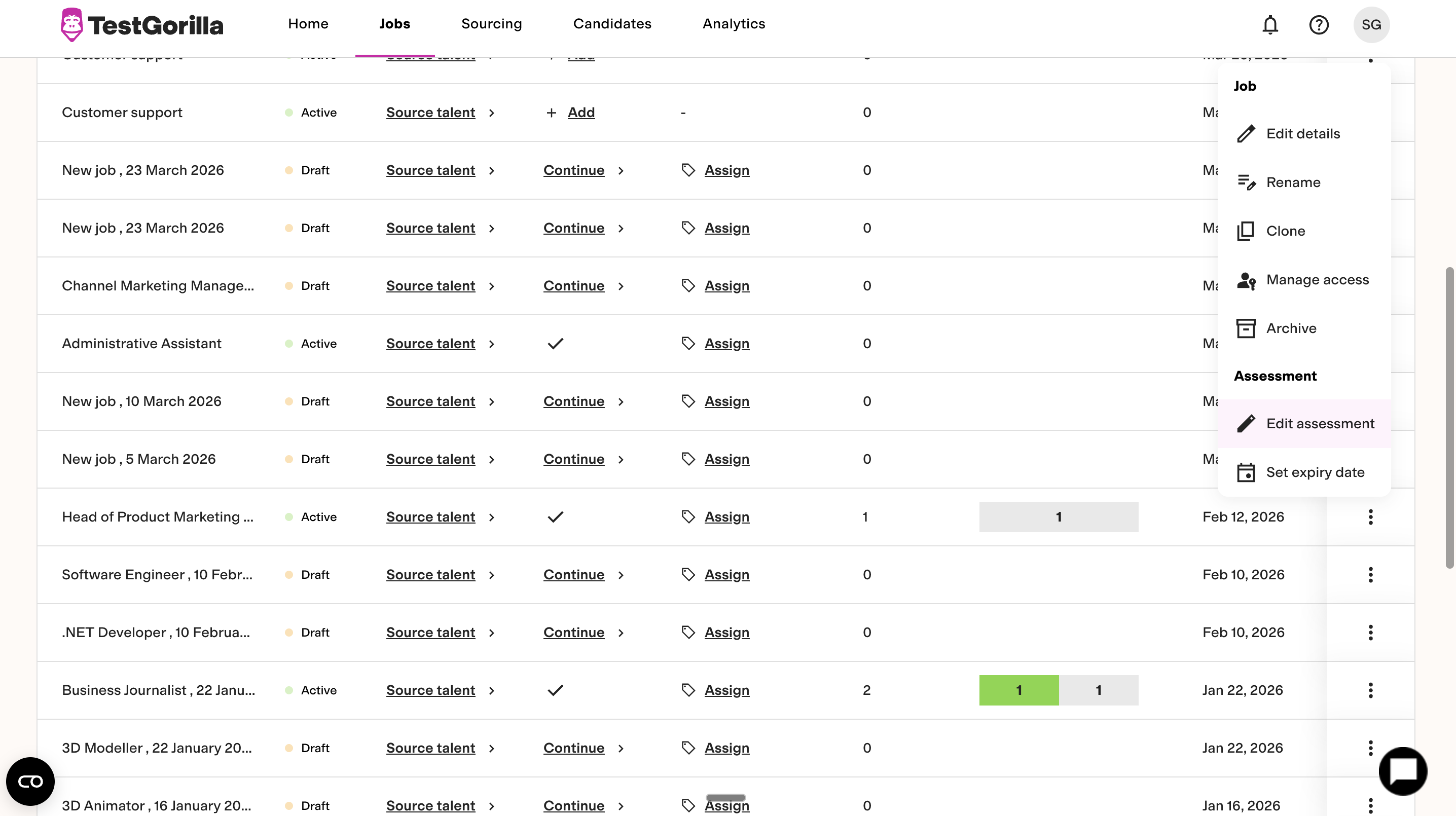Go to the Home tab

[308, 24]
